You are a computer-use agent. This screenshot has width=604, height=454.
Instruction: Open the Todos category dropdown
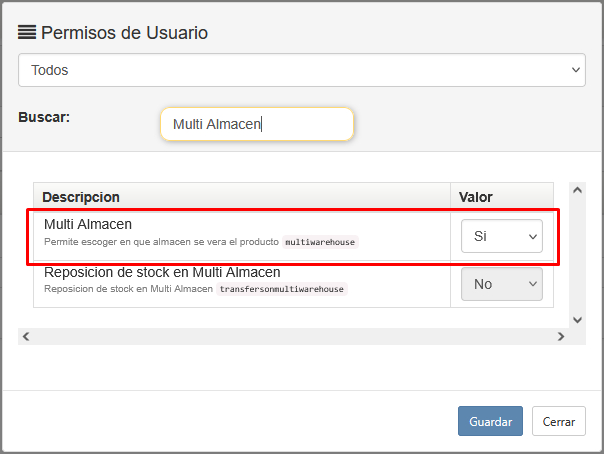(x=302, y=70)
